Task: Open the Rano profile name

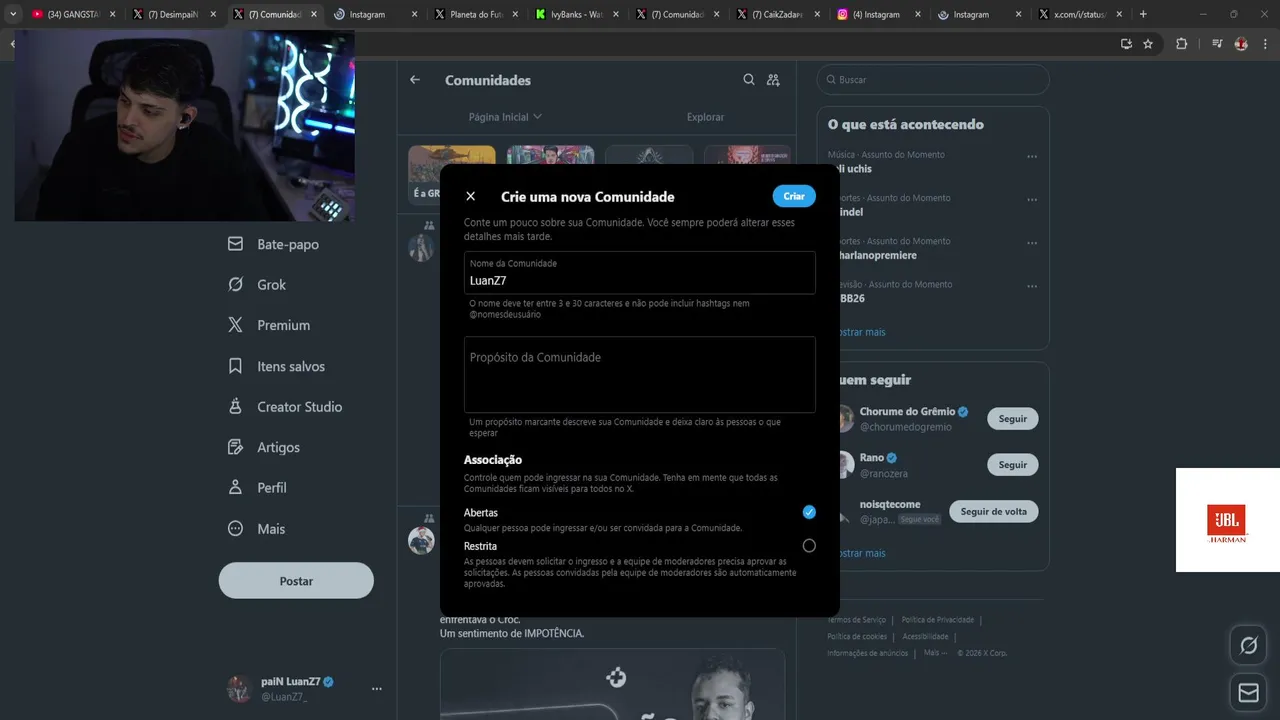Action: 872,458
